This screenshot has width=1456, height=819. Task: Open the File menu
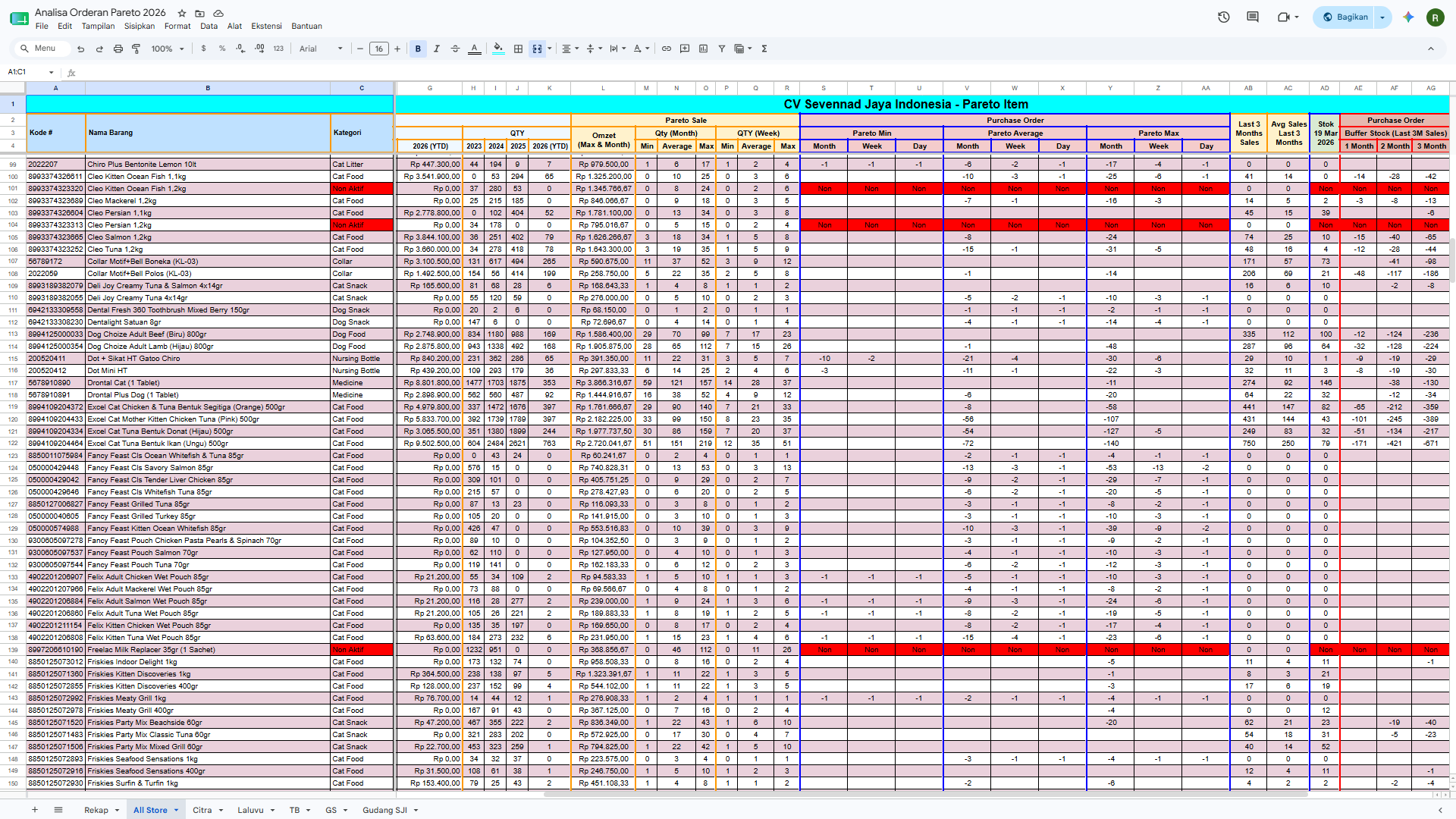42,26
